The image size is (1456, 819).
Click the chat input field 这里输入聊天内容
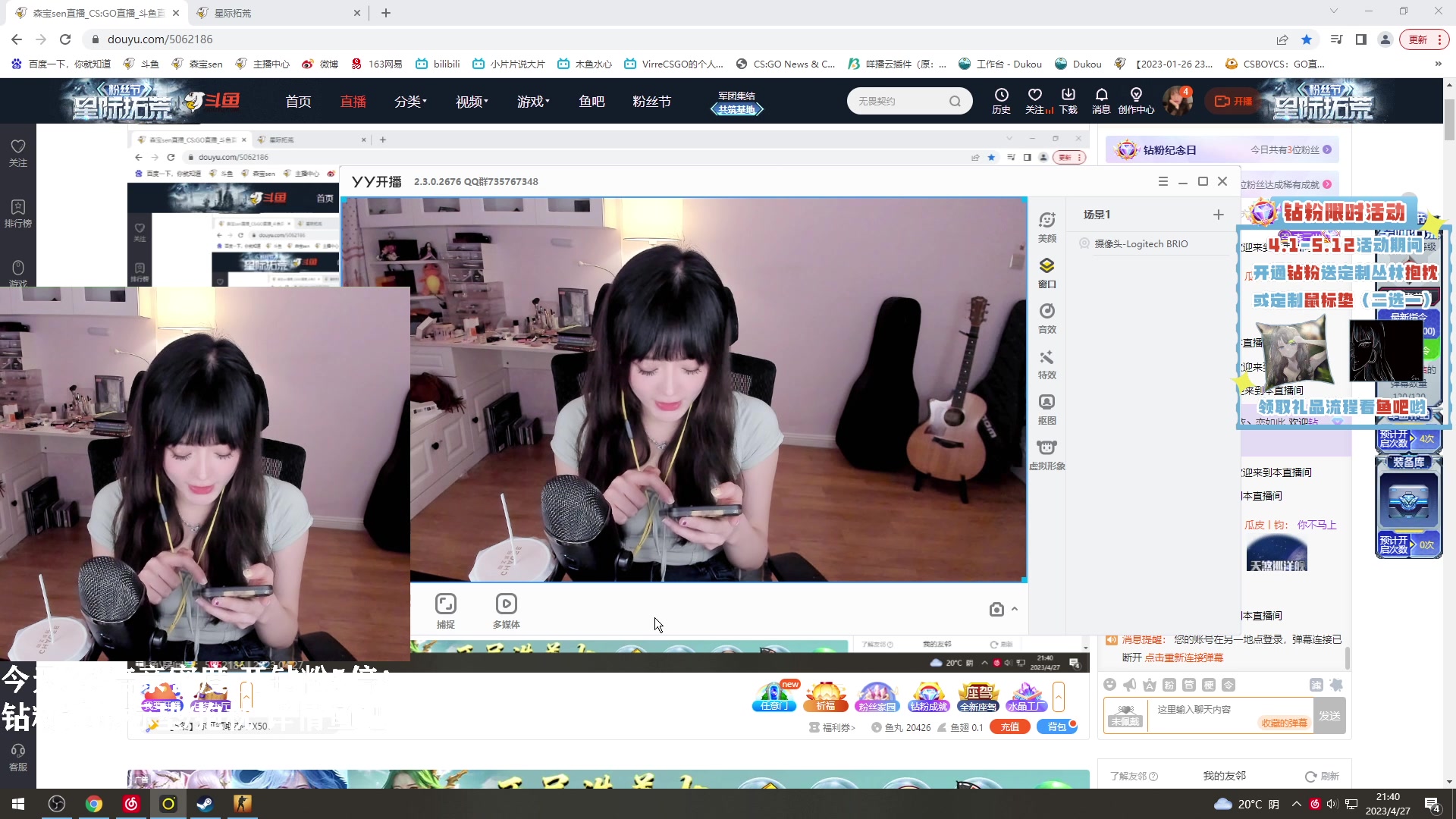pyautogui.click(x=1230, y=716)
